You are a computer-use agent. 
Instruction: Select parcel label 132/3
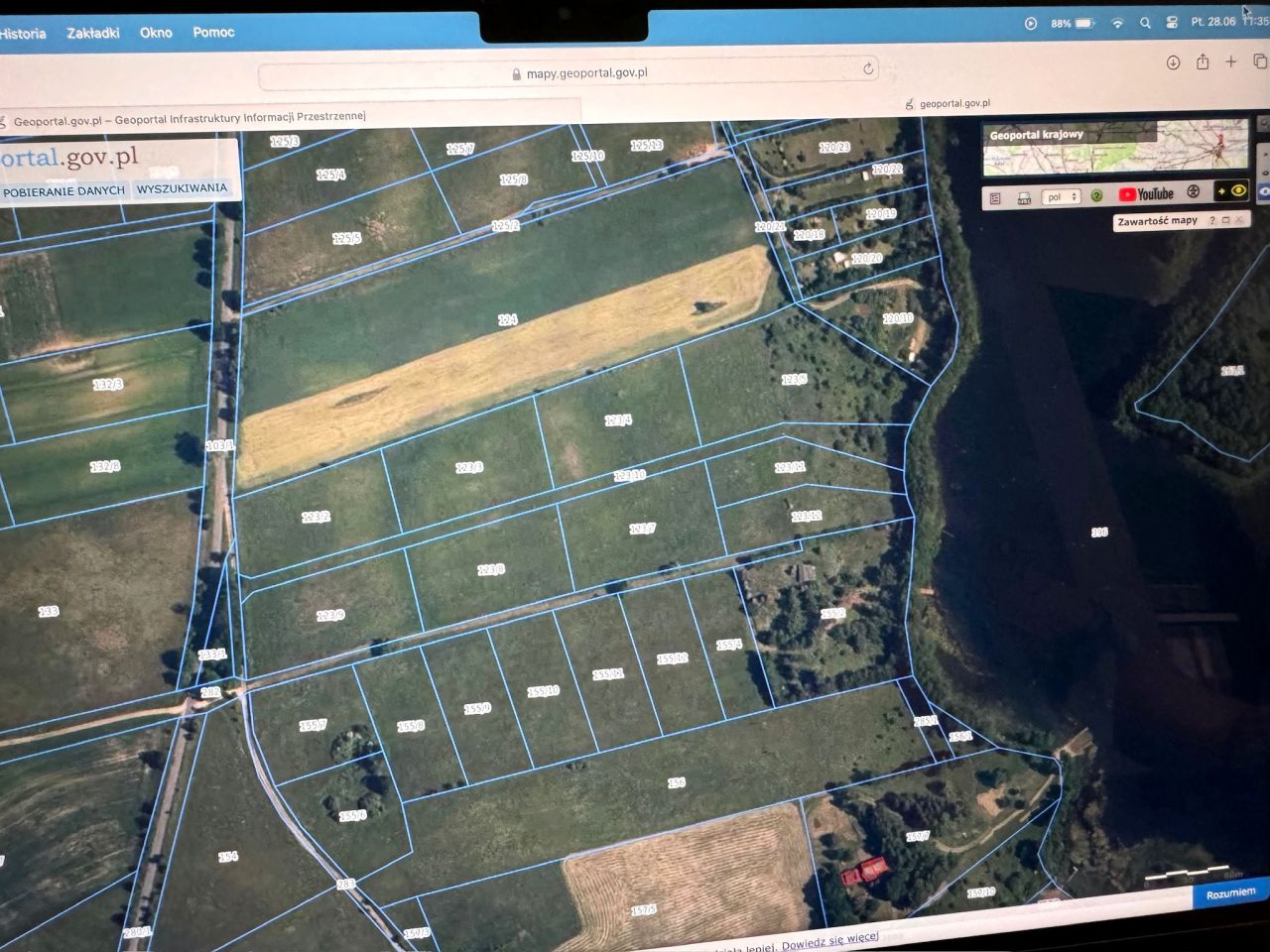pyautogui.click(x=107, y=384)
